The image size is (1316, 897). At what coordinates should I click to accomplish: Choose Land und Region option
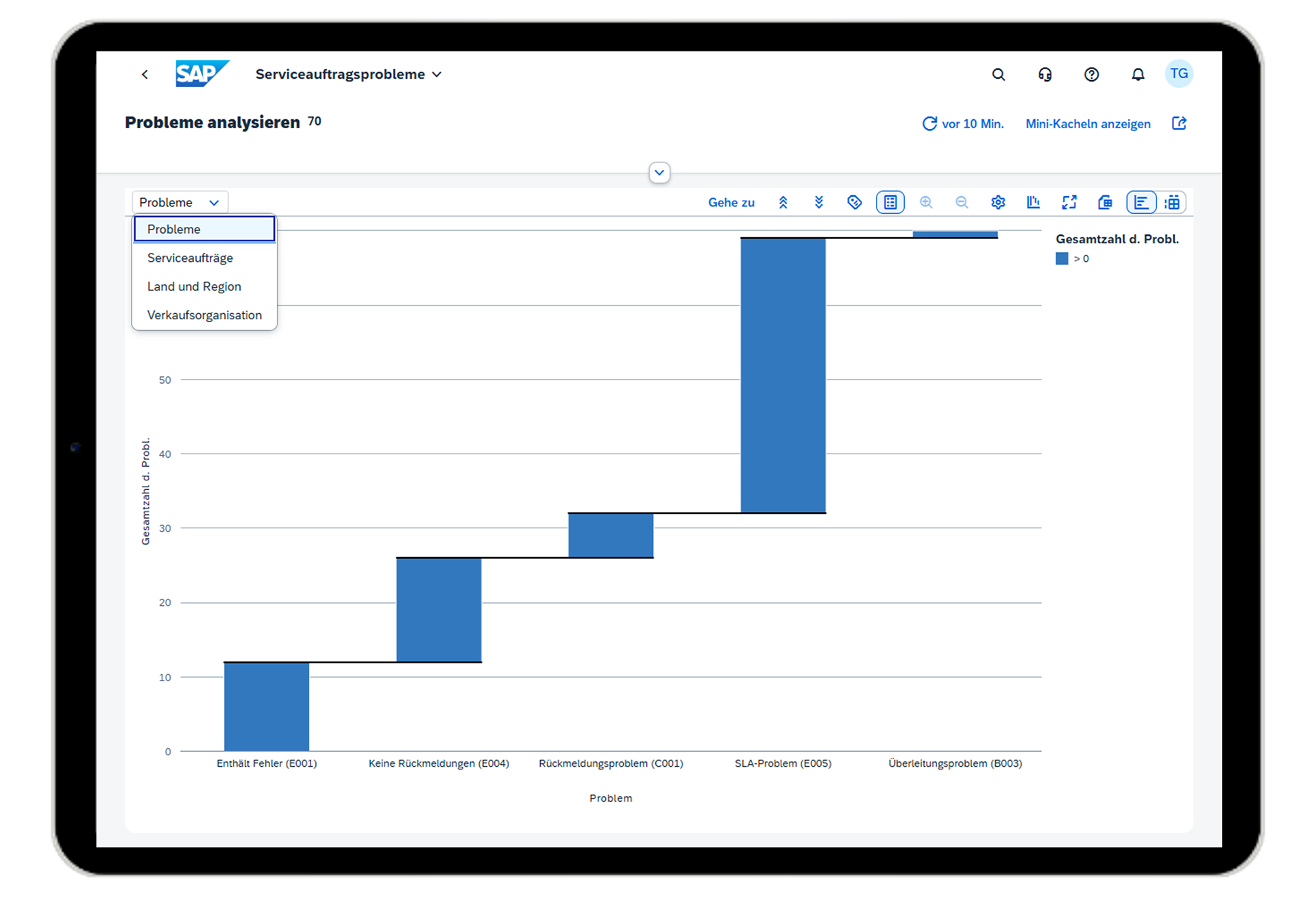coord(194,286)
